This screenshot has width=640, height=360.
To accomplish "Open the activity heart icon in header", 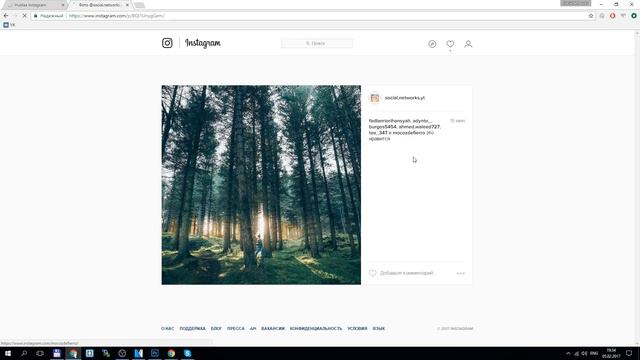I will click(x=450, y=44).
